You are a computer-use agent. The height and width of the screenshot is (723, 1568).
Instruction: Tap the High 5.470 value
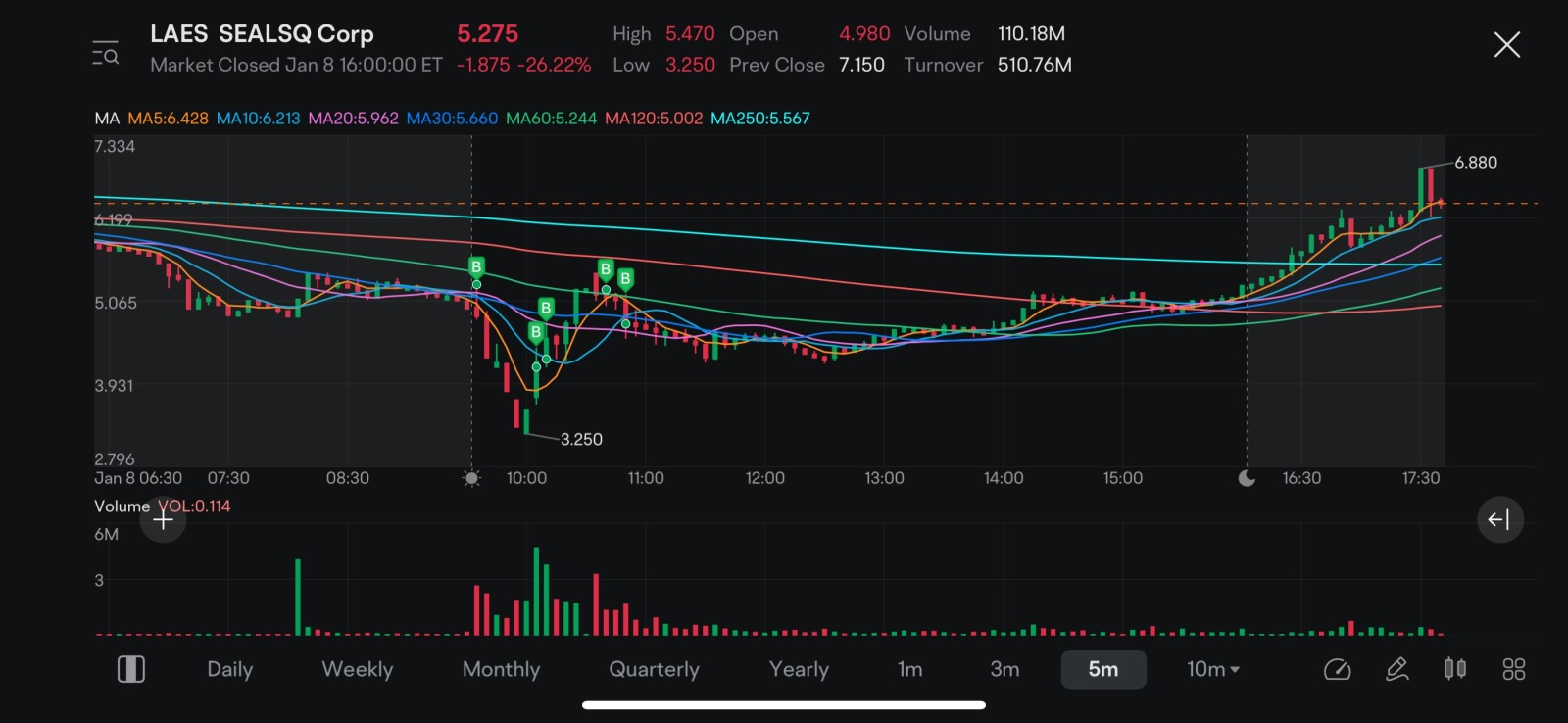tap(690, 34)
